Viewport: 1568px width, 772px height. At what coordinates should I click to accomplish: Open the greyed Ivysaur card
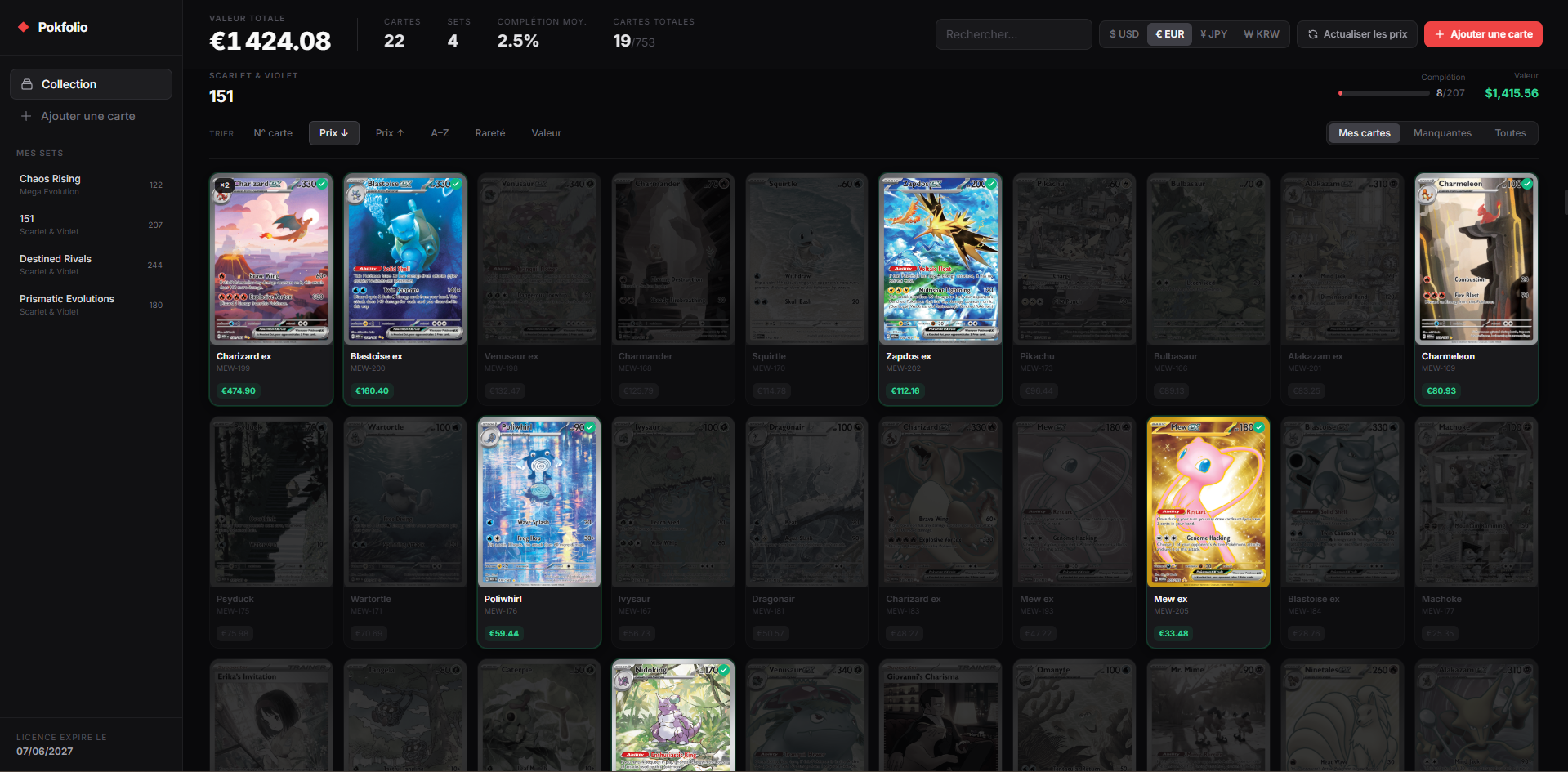[673, 533]
